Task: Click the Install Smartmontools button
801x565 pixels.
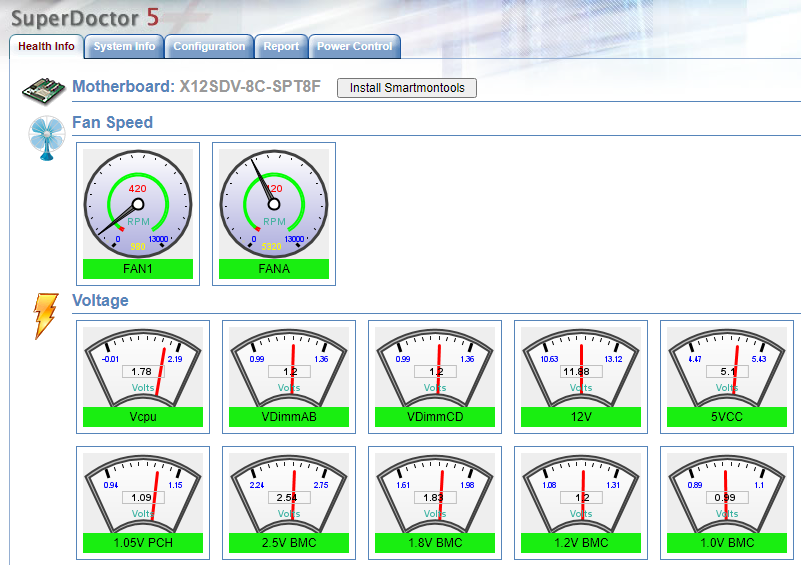Action: tap(407, 88)
